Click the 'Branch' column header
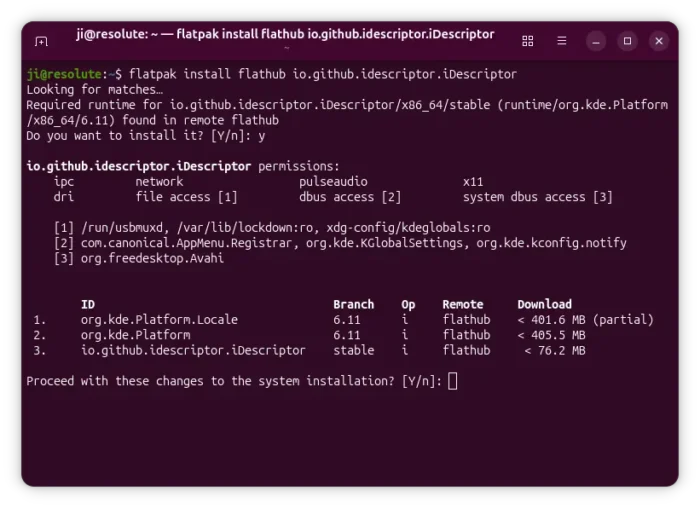 (354, 304)
